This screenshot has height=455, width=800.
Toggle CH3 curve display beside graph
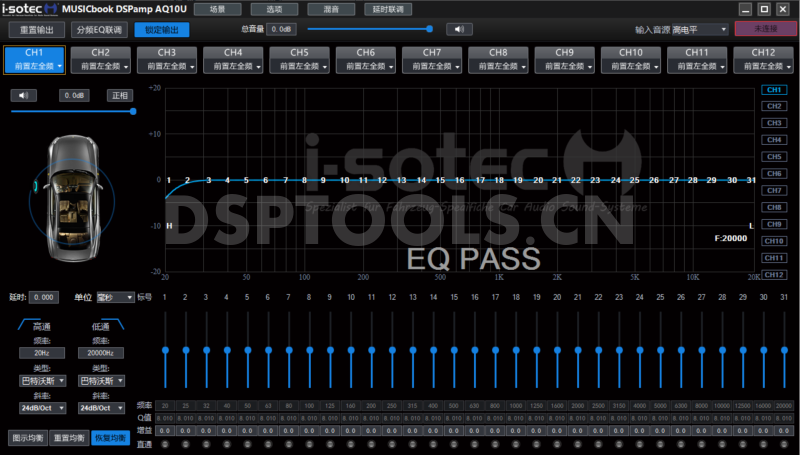pos(774,123)
